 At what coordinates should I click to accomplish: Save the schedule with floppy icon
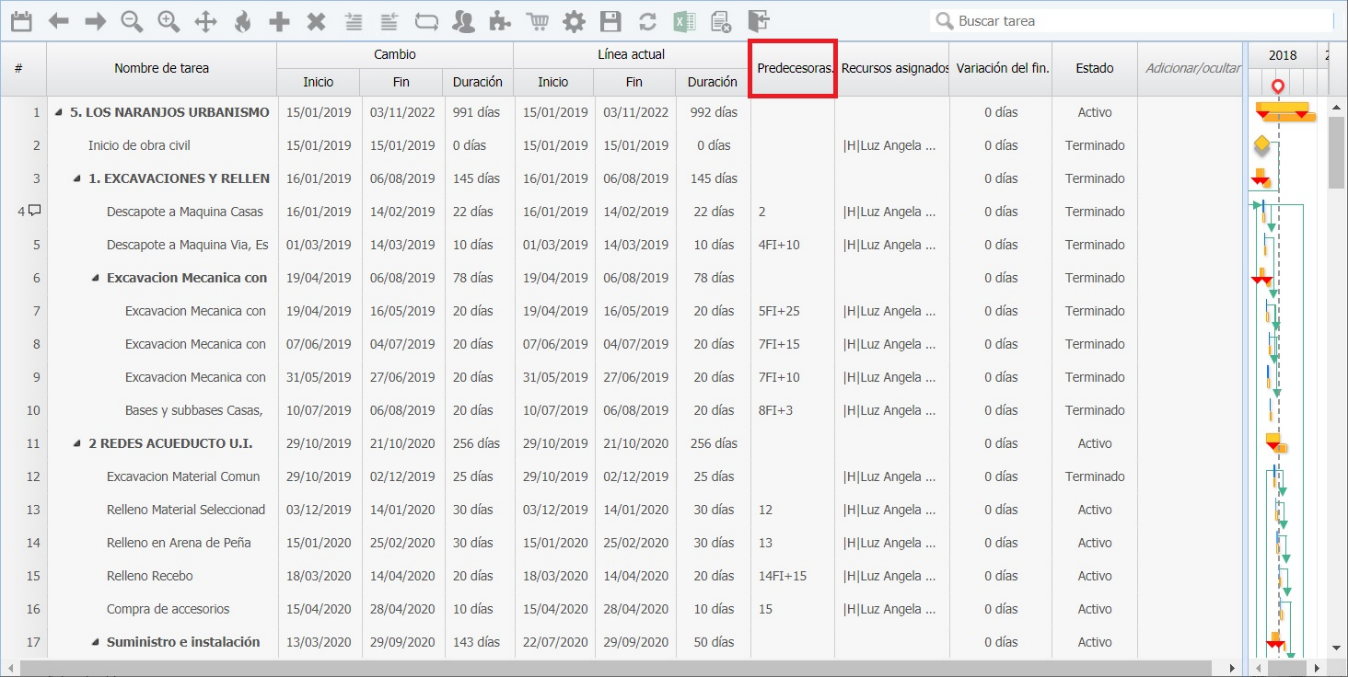(x=610, y=21)
